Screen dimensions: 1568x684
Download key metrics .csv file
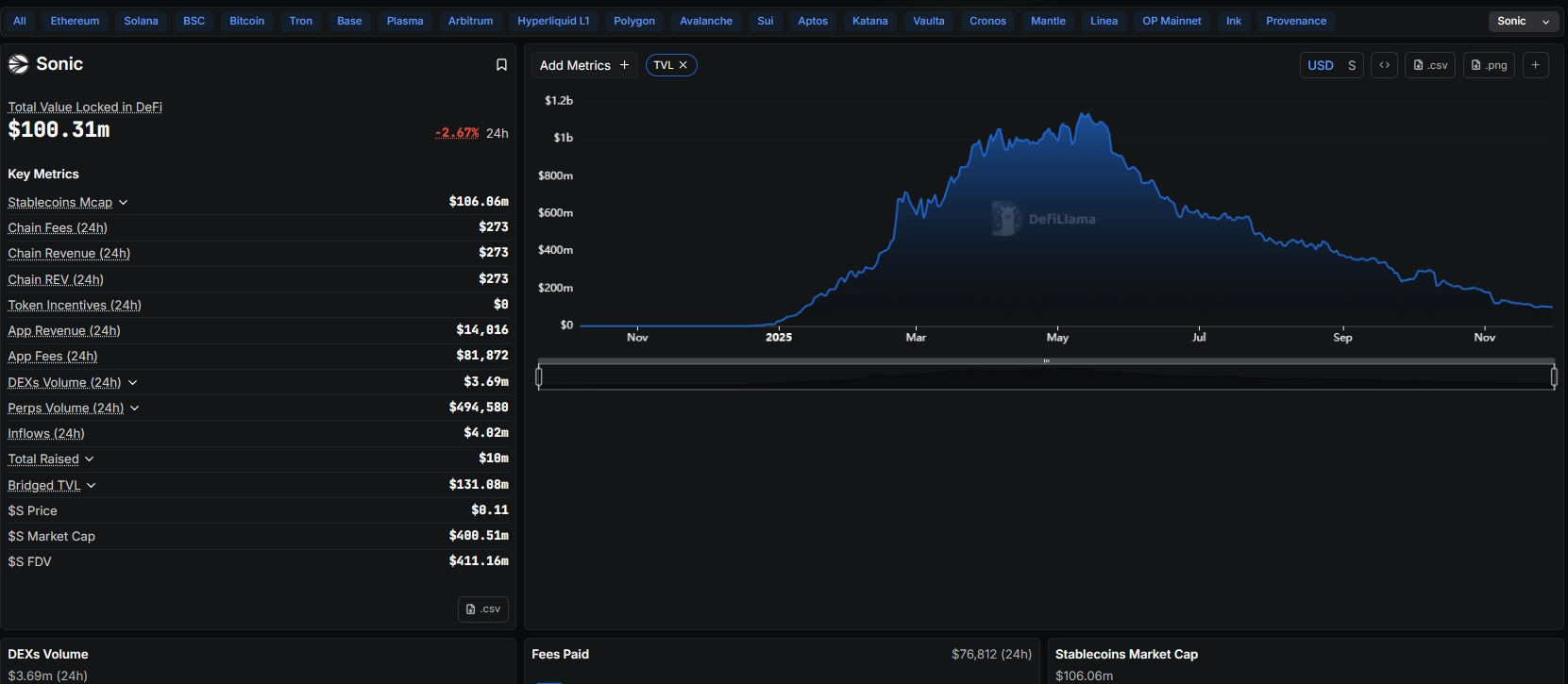tap(483, 609)
